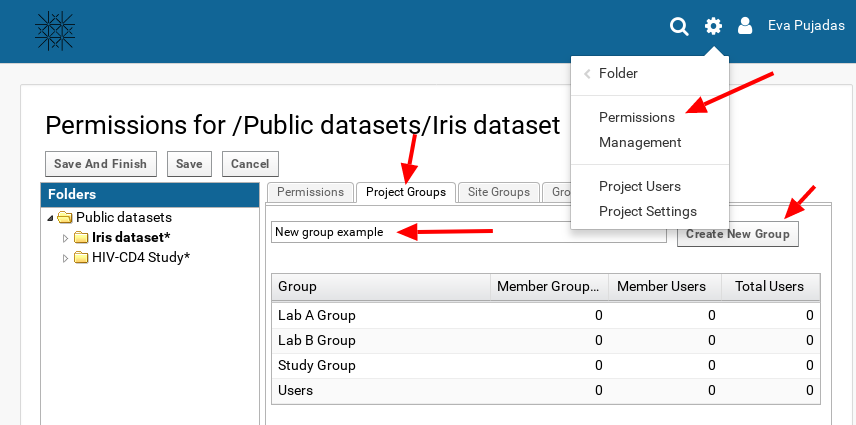Click the HIV-CD4 Study folder icon
The height and width of the screenshot is (425, 856).
coord(81,258)
